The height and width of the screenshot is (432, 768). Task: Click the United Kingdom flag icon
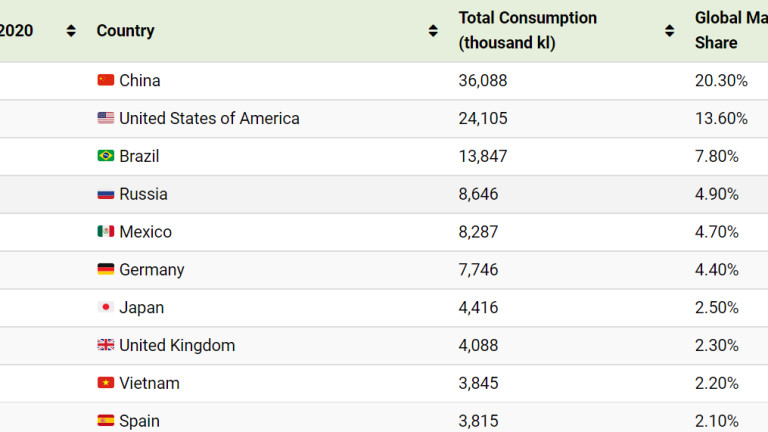105,345
